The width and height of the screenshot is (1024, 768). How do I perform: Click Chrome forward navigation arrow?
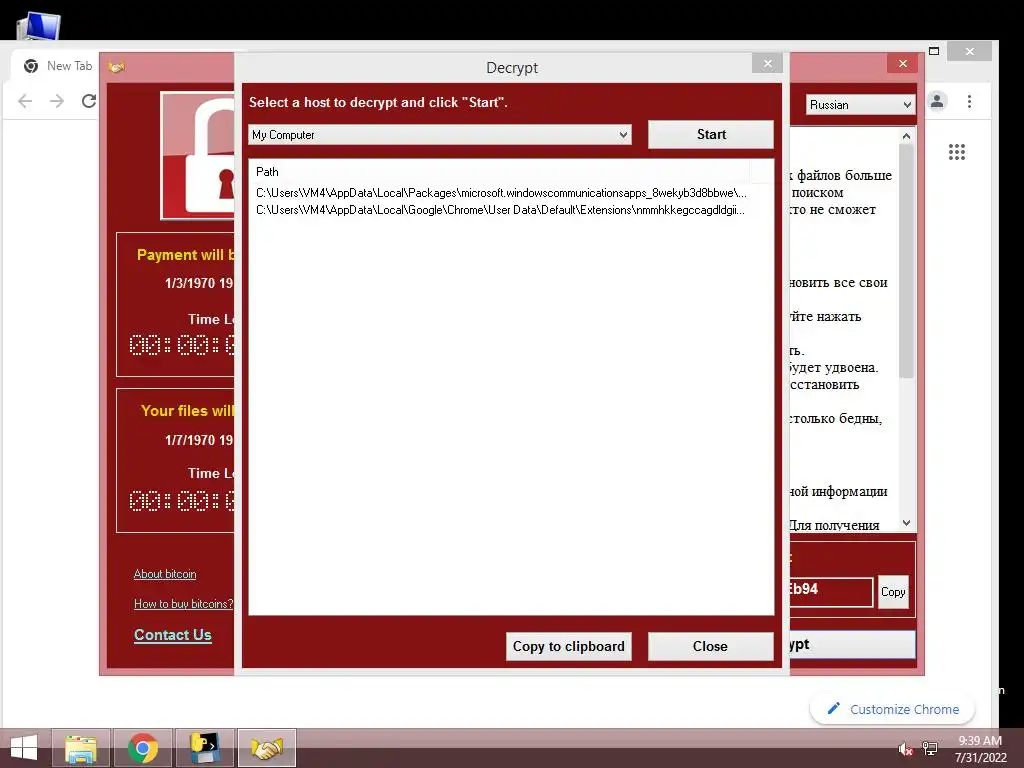point(57,101)
